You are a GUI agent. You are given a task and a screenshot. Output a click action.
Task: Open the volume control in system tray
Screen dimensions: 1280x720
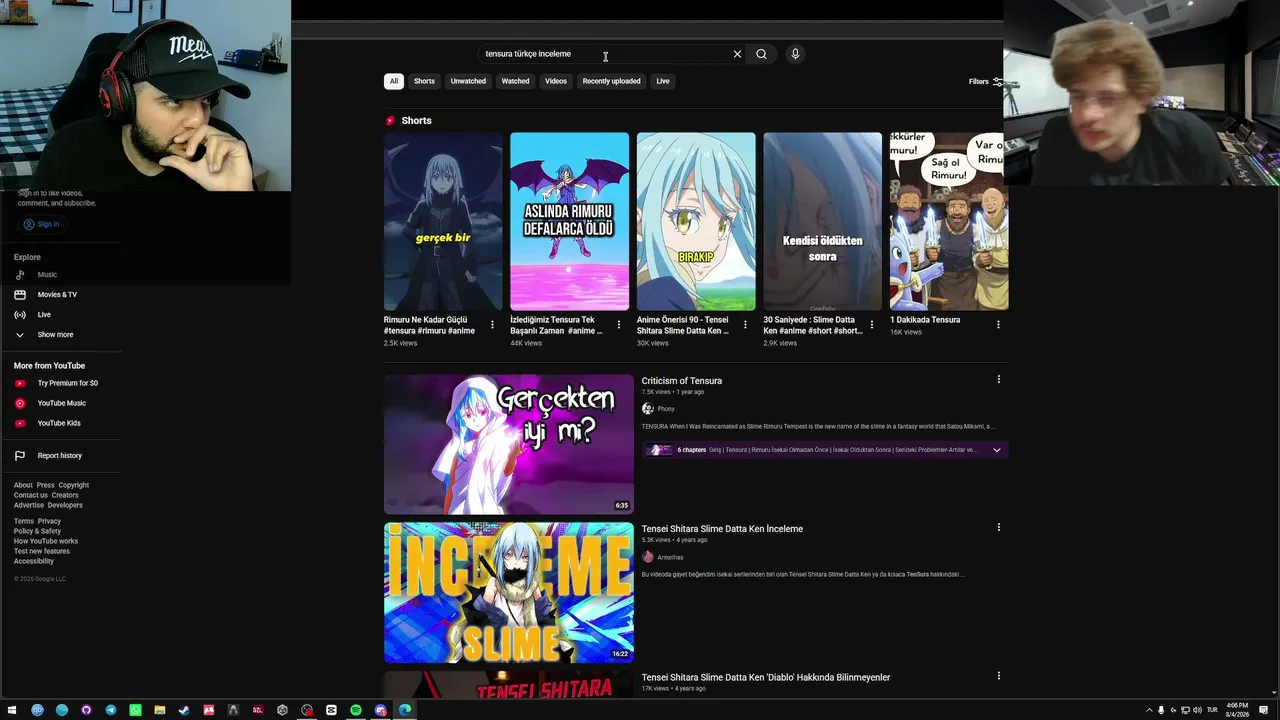(x=1198, y=710)
